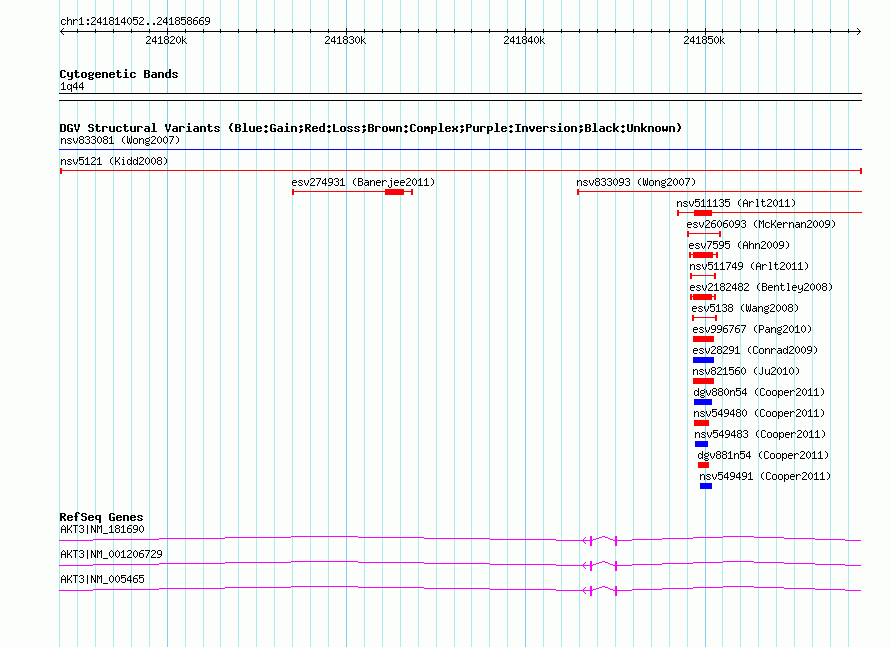Click the red bar under esv2182482

coord(702,297)
